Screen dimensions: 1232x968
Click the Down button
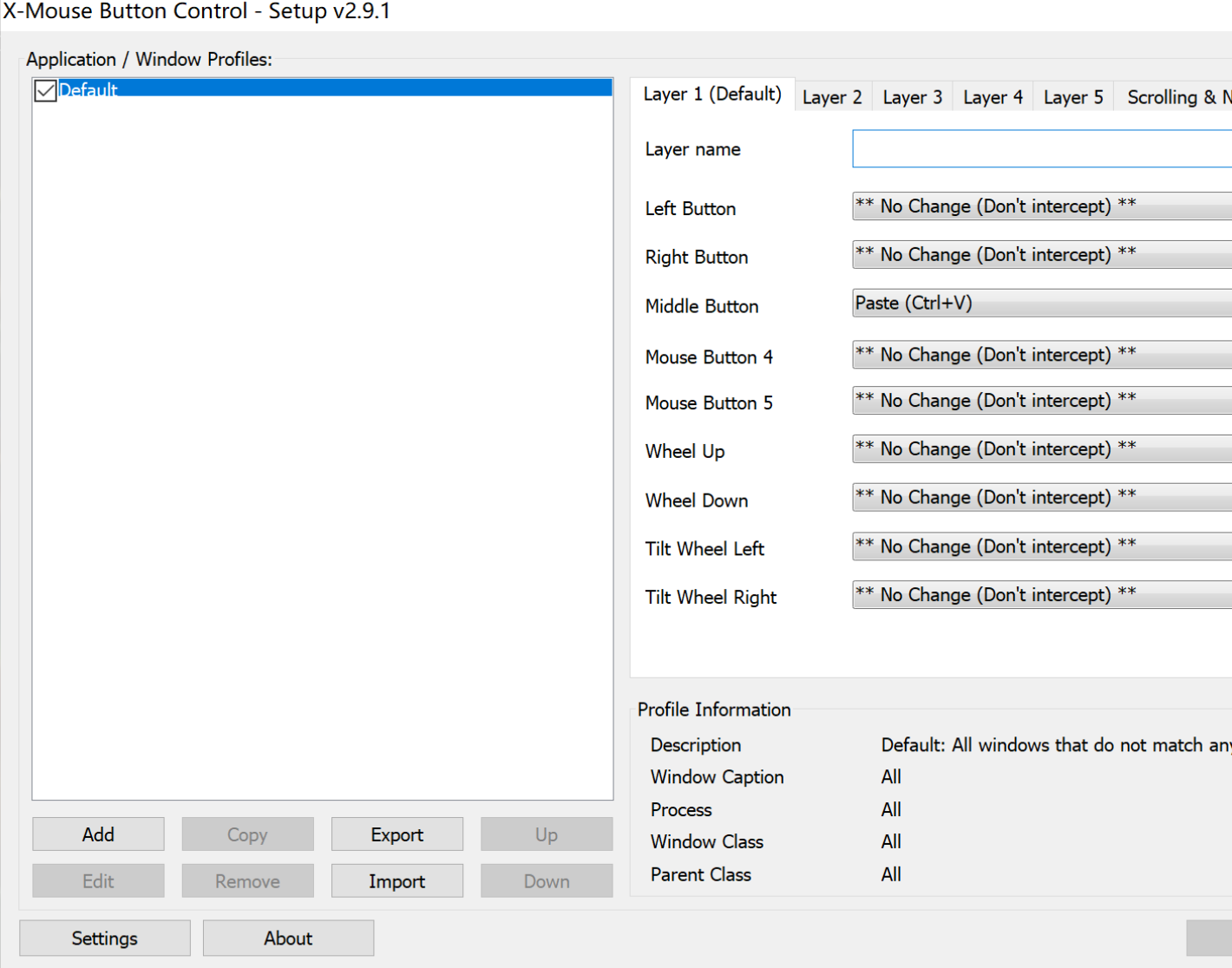[547, 881]
